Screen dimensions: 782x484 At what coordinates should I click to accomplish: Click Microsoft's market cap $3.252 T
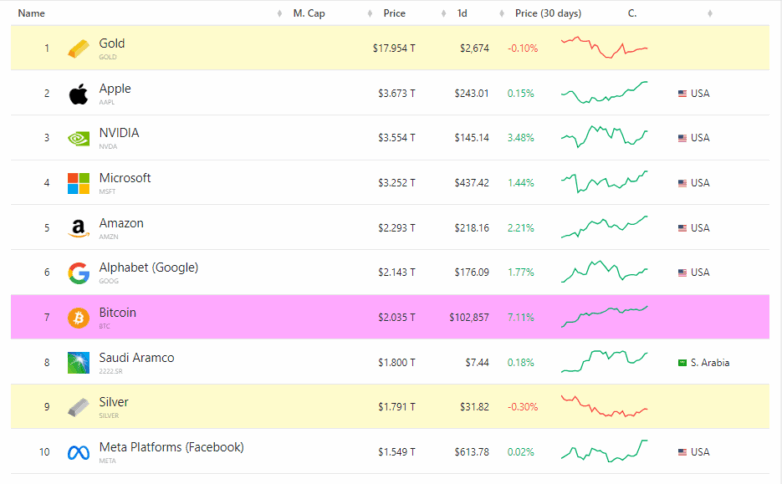click(396, 183)
